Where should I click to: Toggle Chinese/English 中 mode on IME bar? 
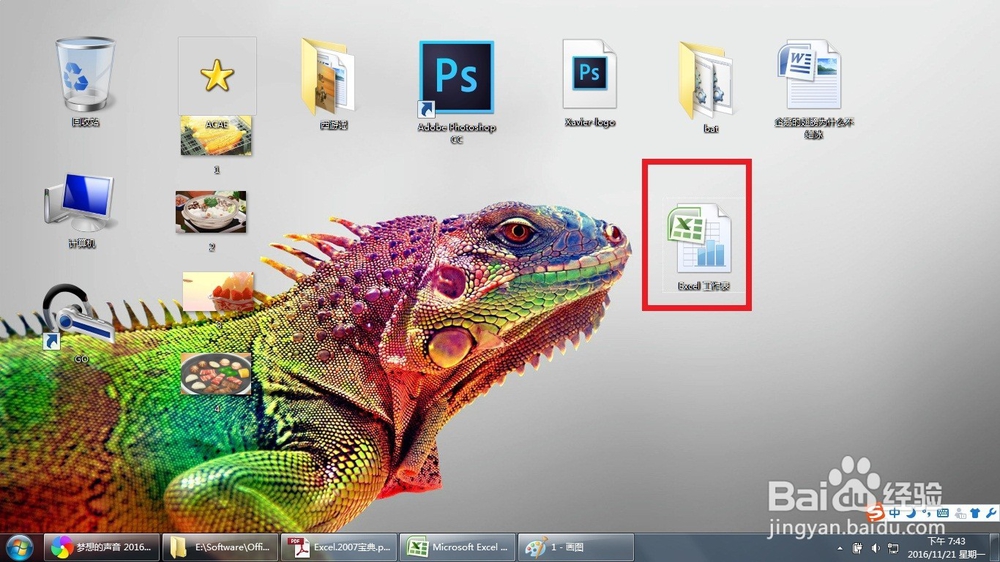895,513
